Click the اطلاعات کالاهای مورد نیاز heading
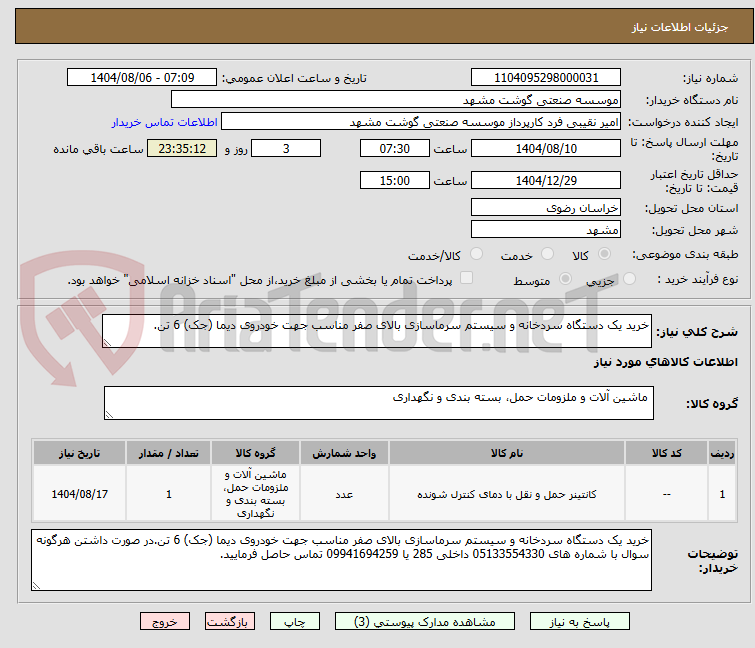 coord(665,362)
